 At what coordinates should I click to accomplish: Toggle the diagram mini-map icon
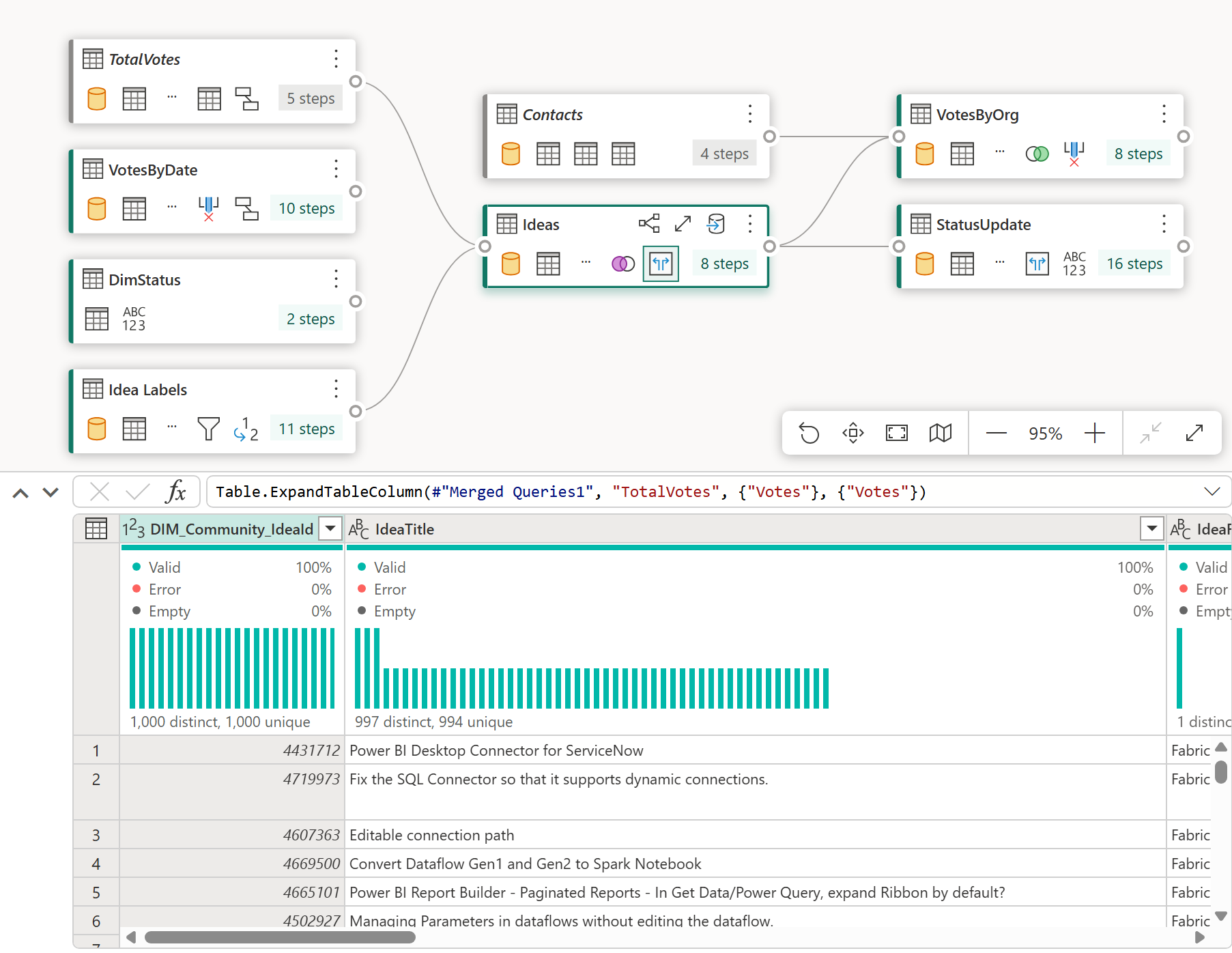[x=940, y=433]
